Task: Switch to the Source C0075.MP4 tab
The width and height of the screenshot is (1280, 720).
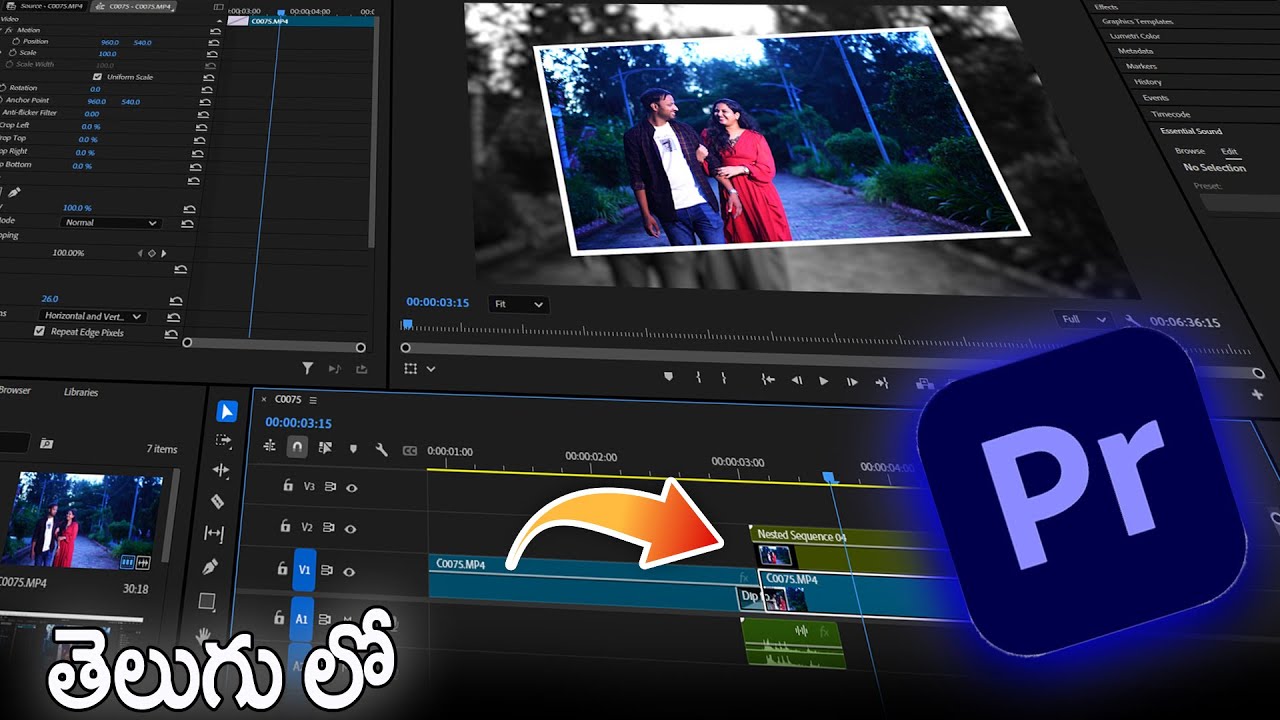Action: 46,6
